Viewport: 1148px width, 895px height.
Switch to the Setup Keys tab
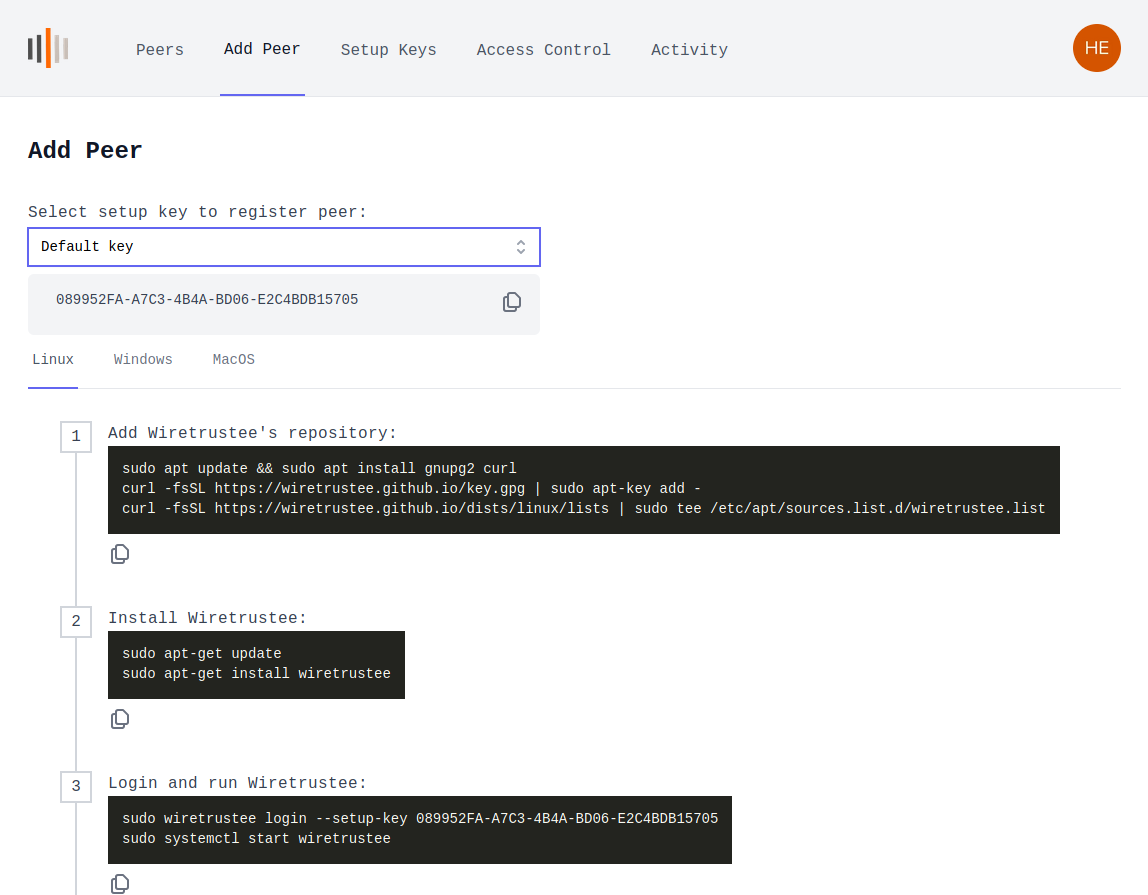pos(388,49)
